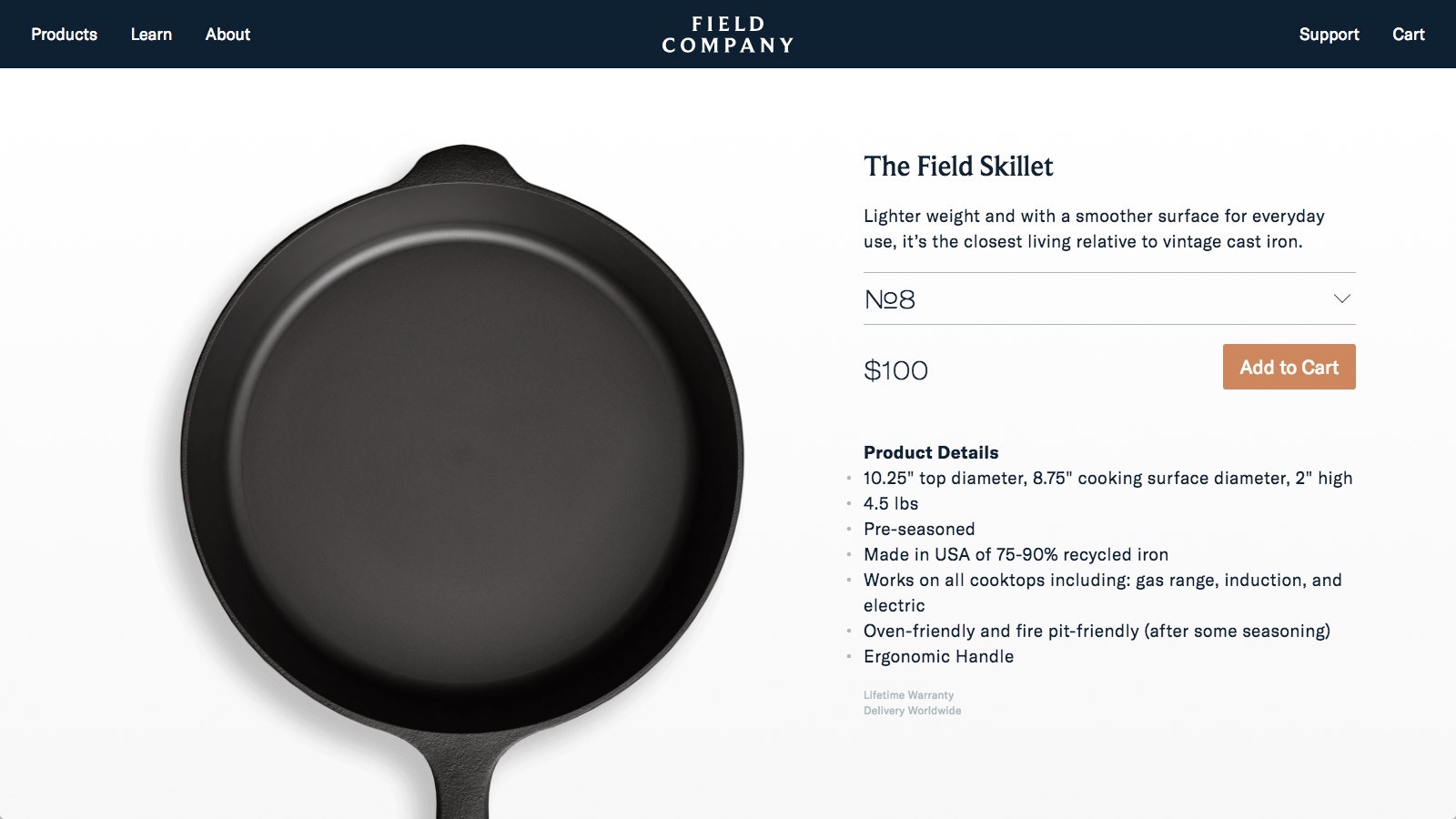Click the Made in USA recycled iron line

pyautogui.click(x=1016, y=554)
